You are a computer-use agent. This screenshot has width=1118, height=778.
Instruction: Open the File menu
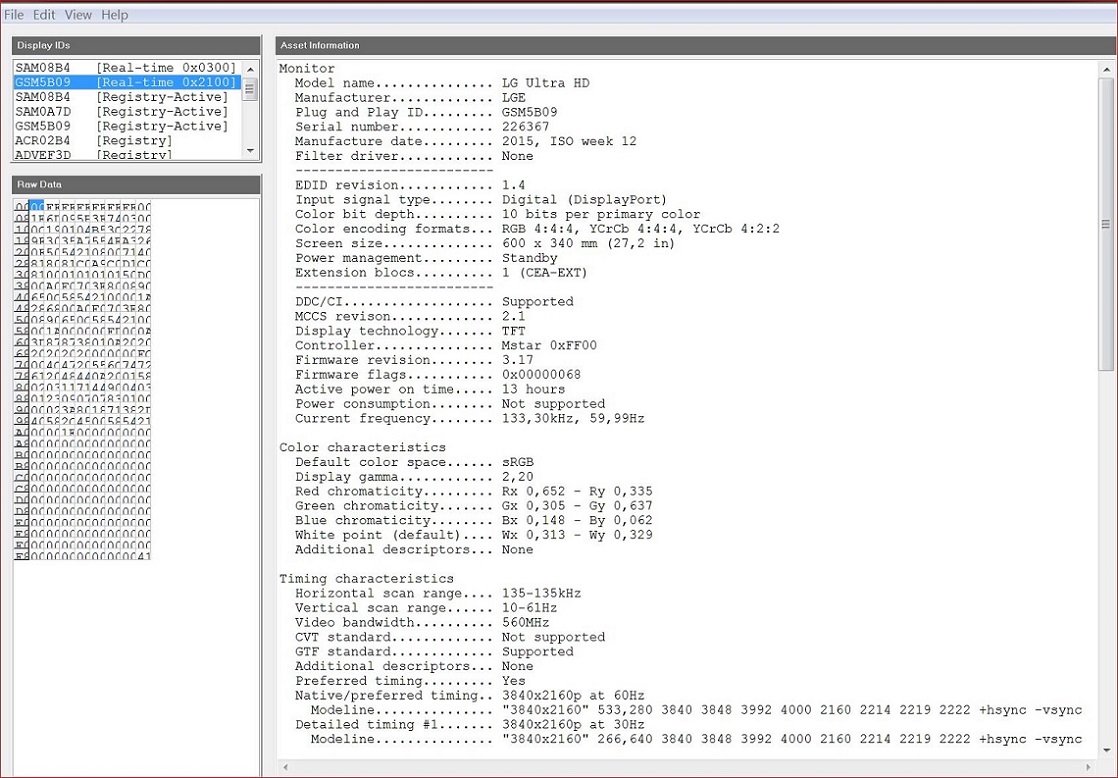[14, 14]
